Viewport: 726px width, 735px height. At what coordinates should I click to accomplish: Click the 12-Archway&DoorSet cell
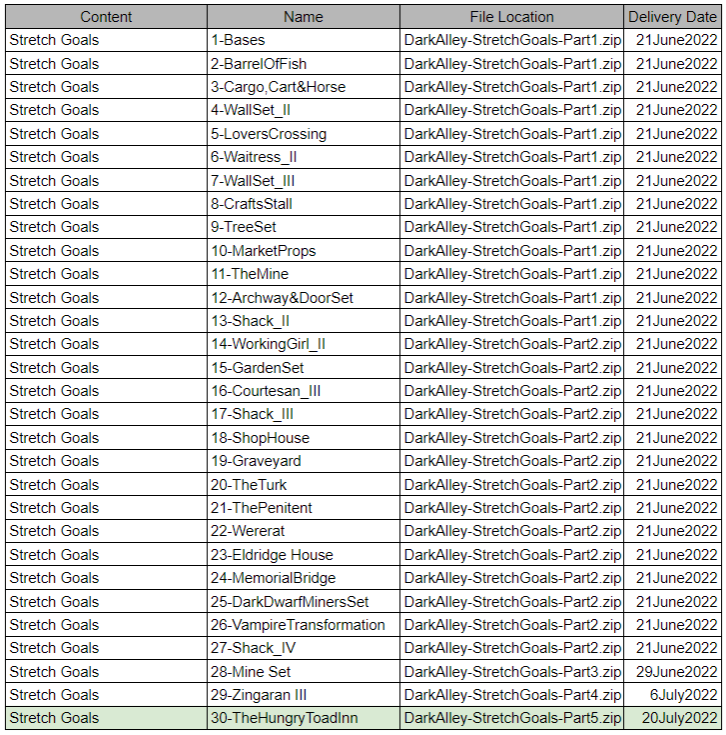pyautogui.click(x=303, y=298)
